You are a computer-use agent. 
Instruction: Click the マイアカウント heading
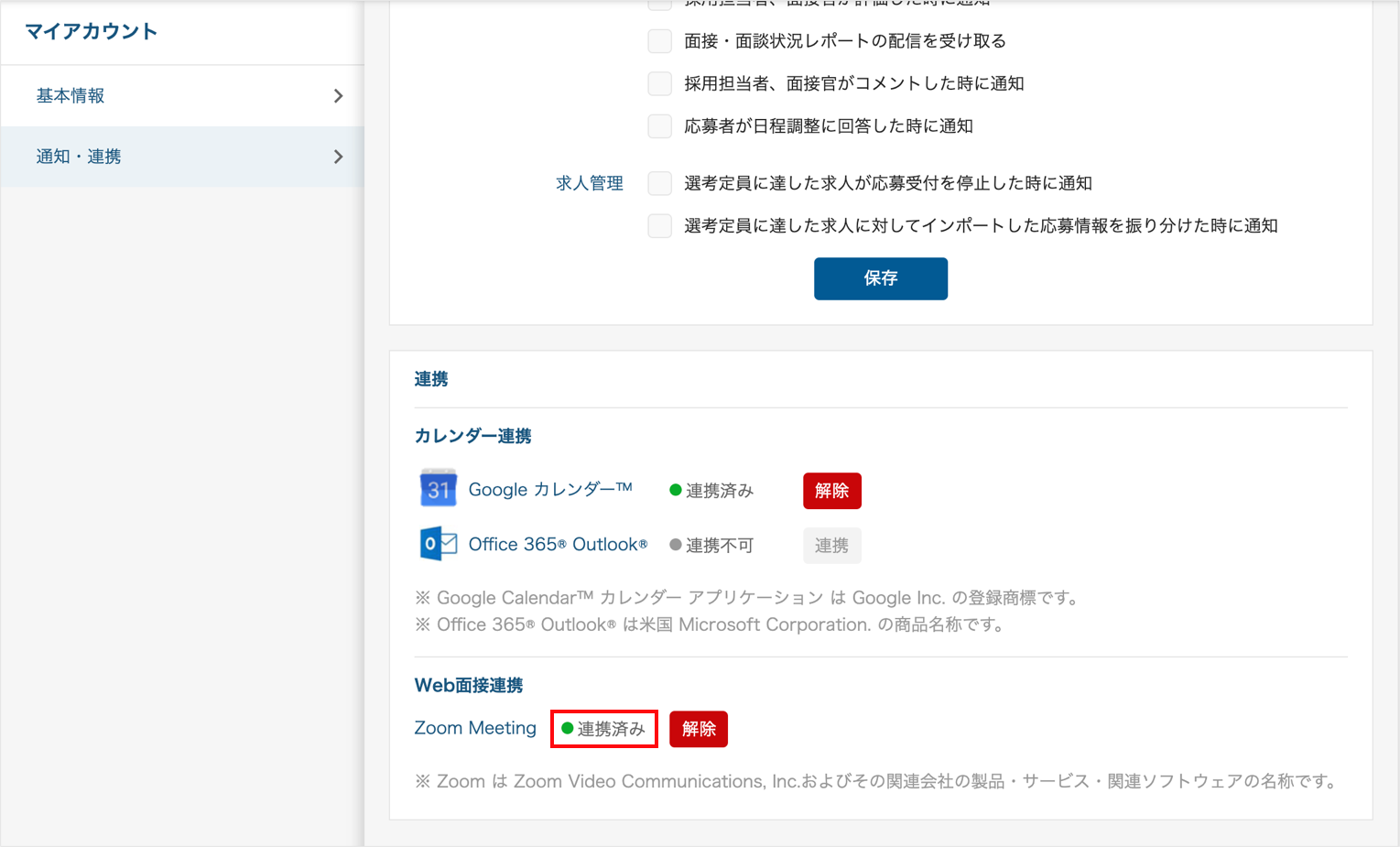pyautogui.click(x=92, y=32)
